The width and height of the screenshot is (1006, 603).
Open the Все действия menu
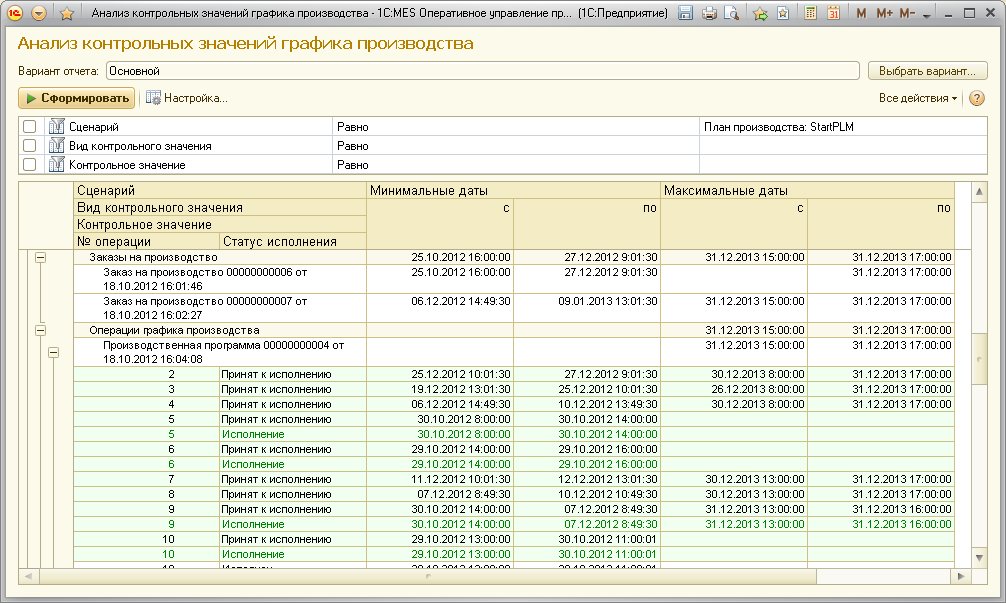coord(917,98)
